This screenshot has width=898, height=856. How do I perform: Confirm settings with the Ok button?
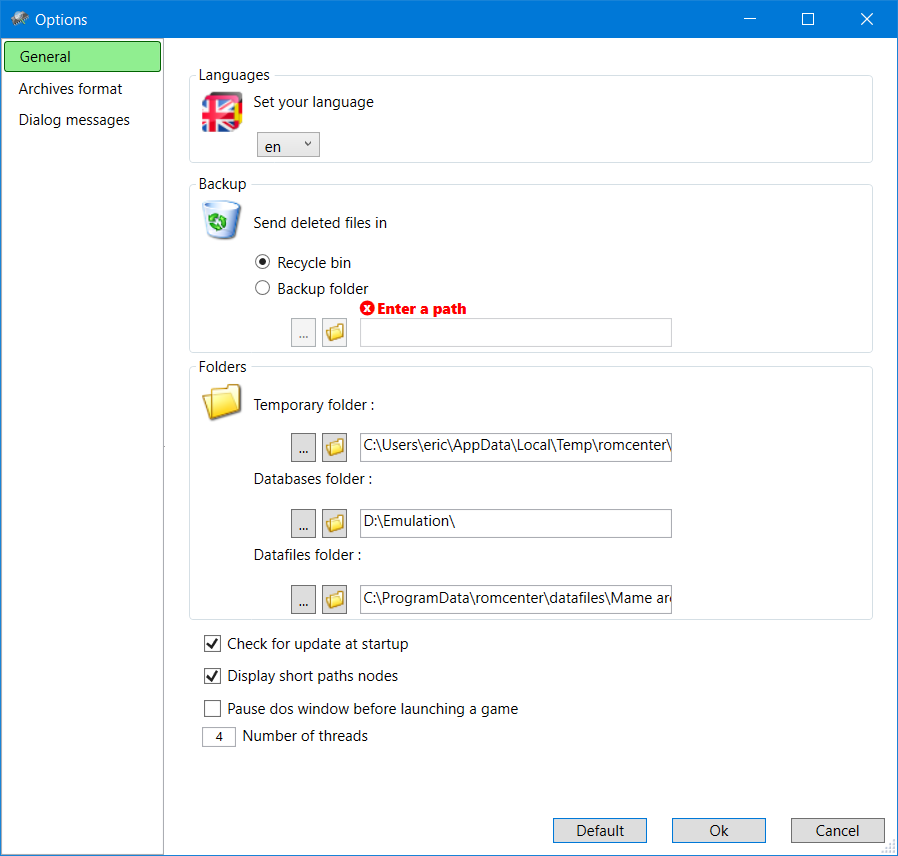(x=718, y=830)
